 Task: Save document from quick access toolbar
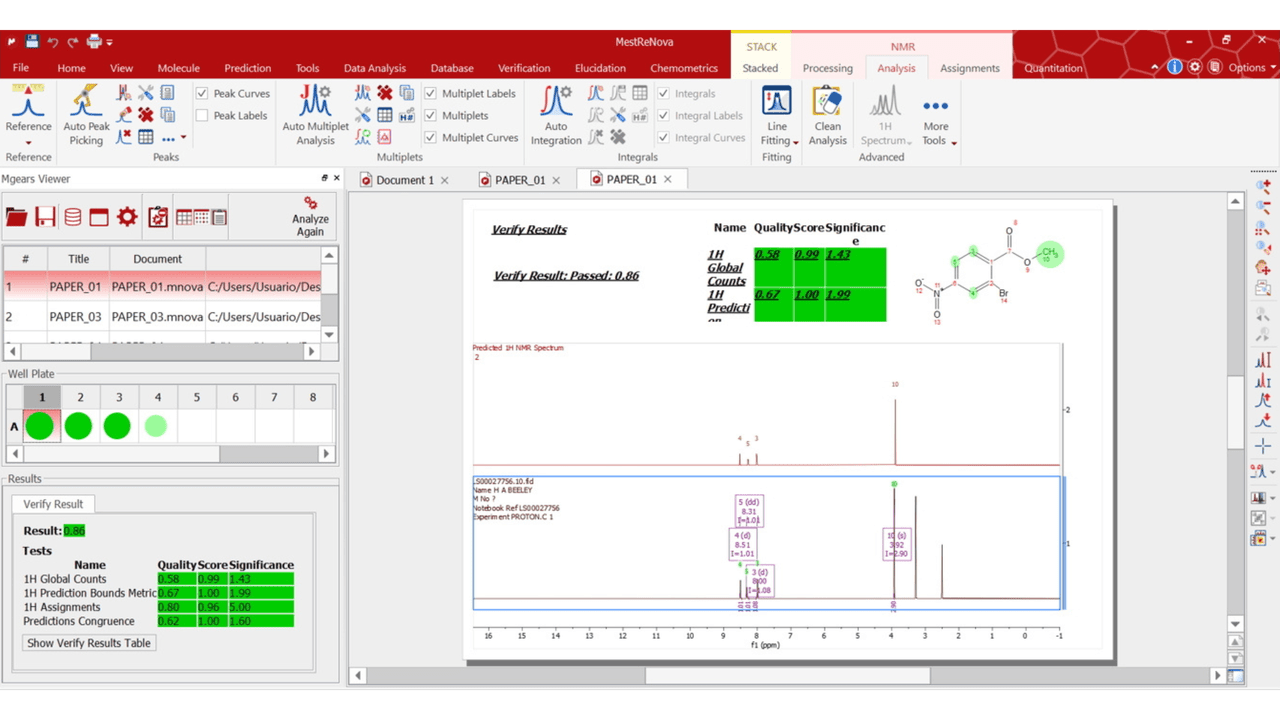click(x=32, y=42)
